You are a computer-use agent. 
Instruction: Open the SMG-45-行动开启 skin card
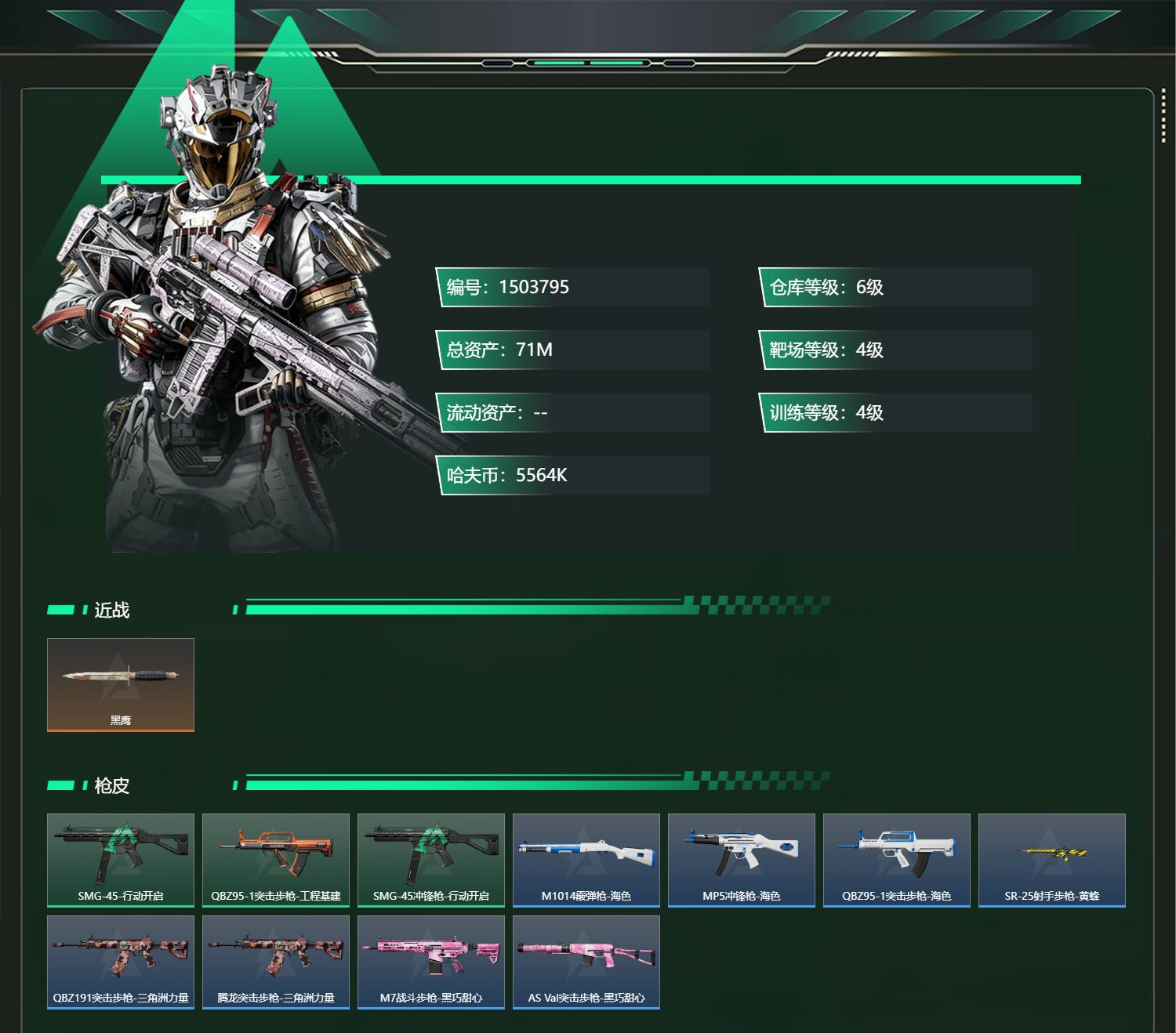point(121,860)
